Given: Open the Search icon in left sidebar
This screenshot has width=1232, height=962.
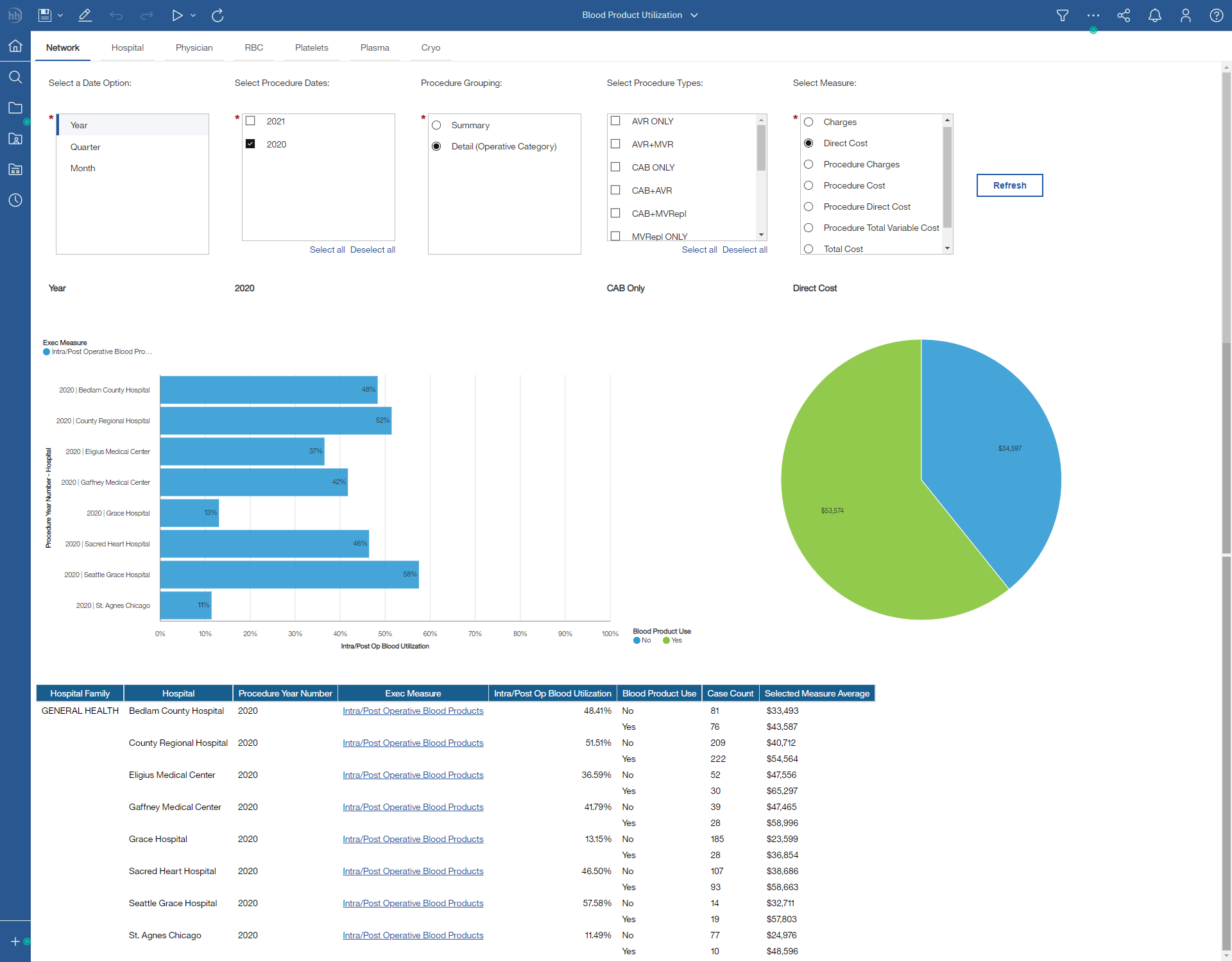Looking at the screenshot, I should [15, 77].
